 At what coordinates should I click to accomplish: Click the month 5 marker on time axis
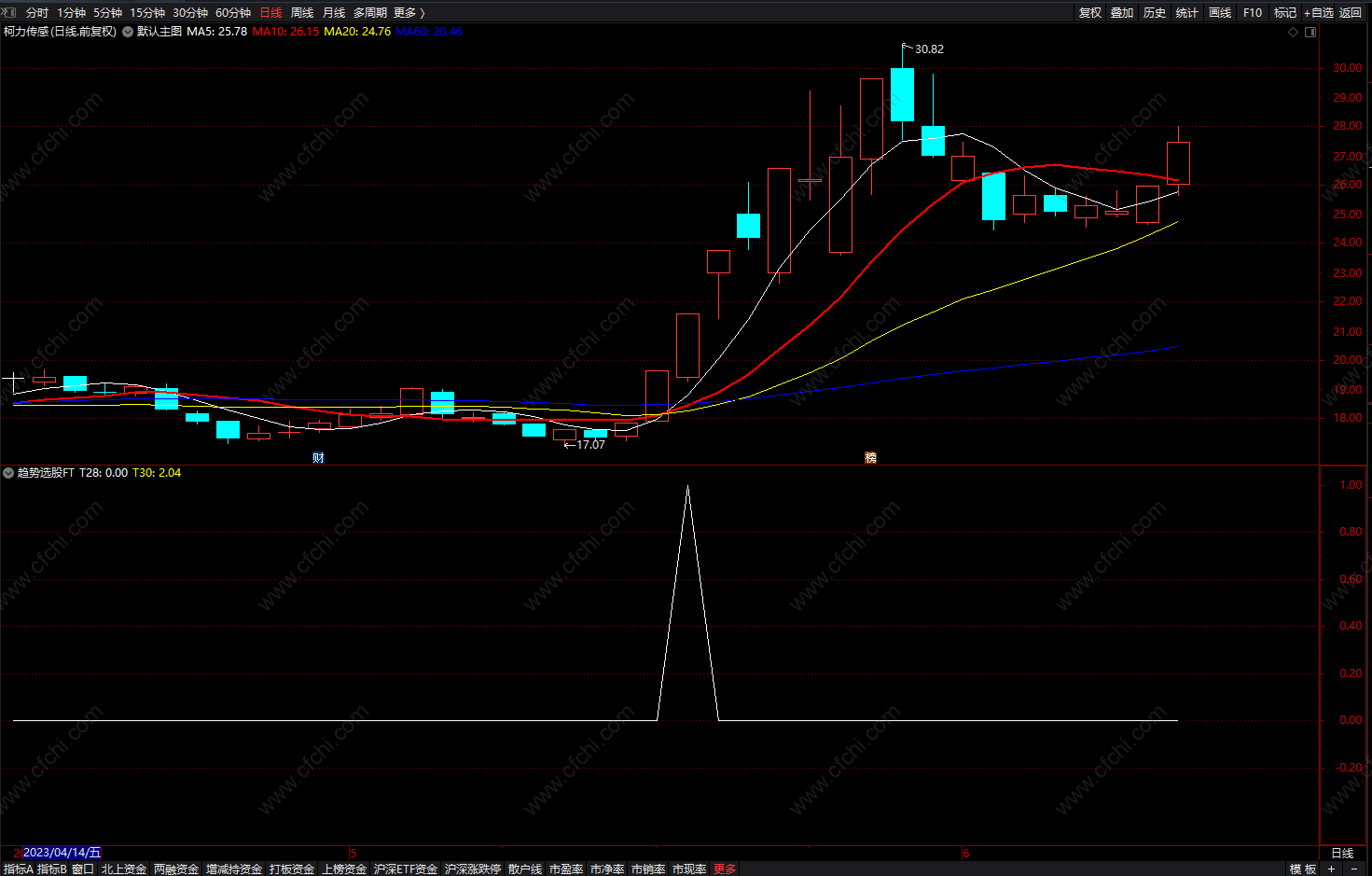353,853
